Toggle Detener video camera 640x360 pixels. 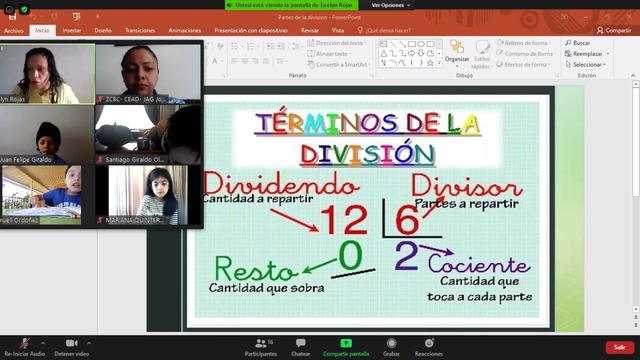(x=71, y=347)
